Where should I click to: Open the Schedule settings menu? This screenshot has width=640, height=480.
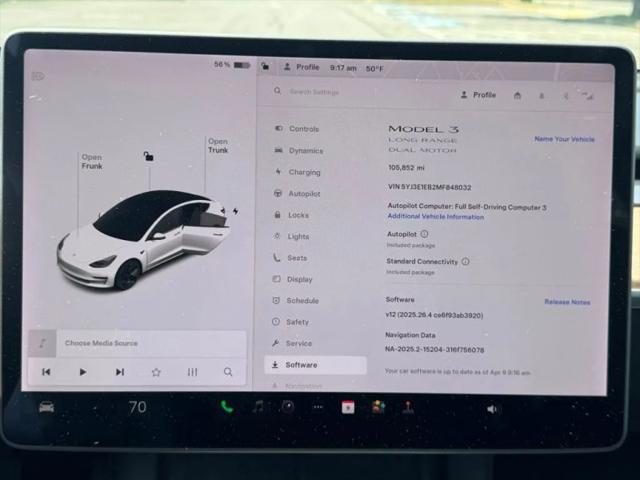pyautogui.click(x=296, y=300)
